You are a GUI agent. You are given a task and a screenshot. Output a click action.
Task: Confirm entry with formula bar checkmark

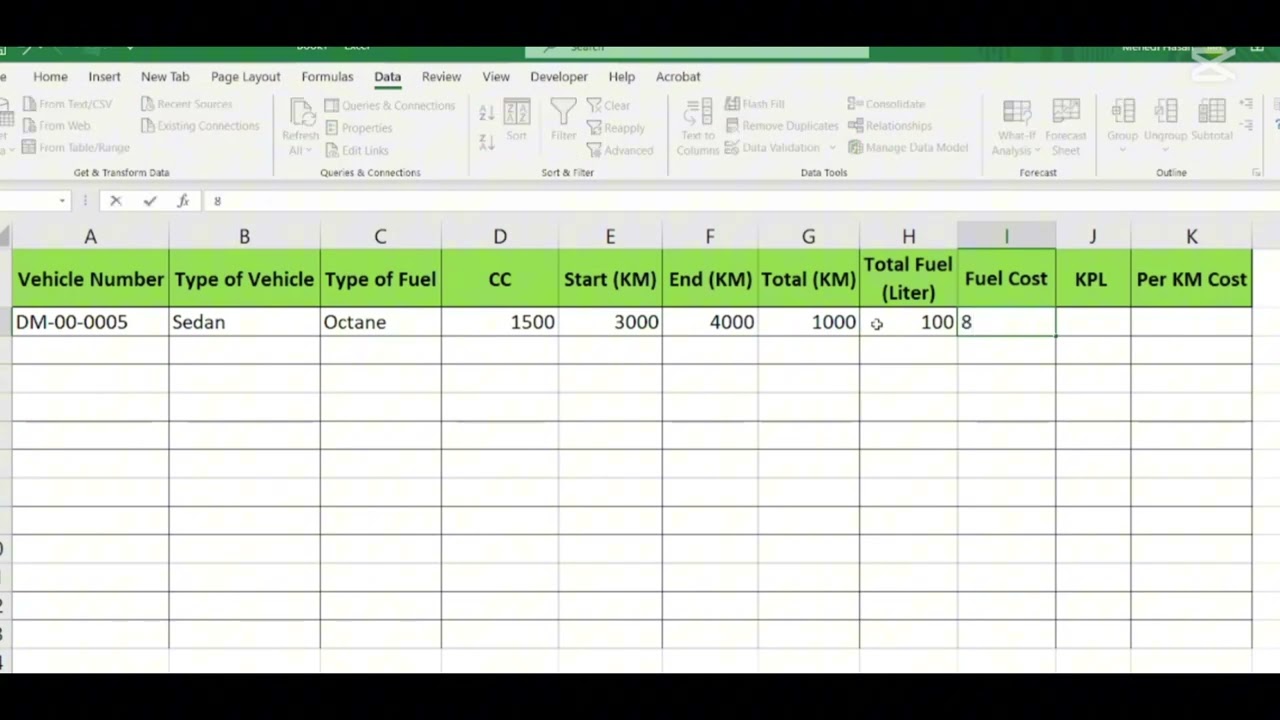(x=150, y=201)
